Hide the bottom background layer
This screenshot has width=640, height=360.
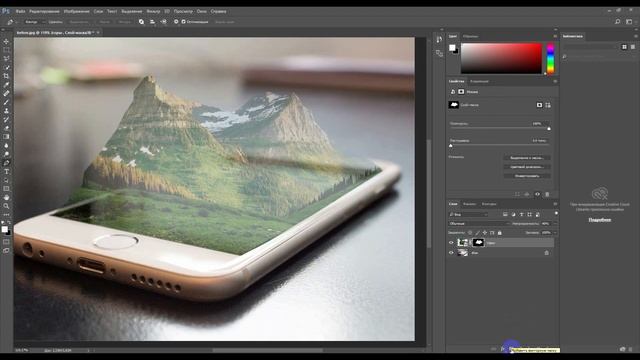[x=451, y=253]
